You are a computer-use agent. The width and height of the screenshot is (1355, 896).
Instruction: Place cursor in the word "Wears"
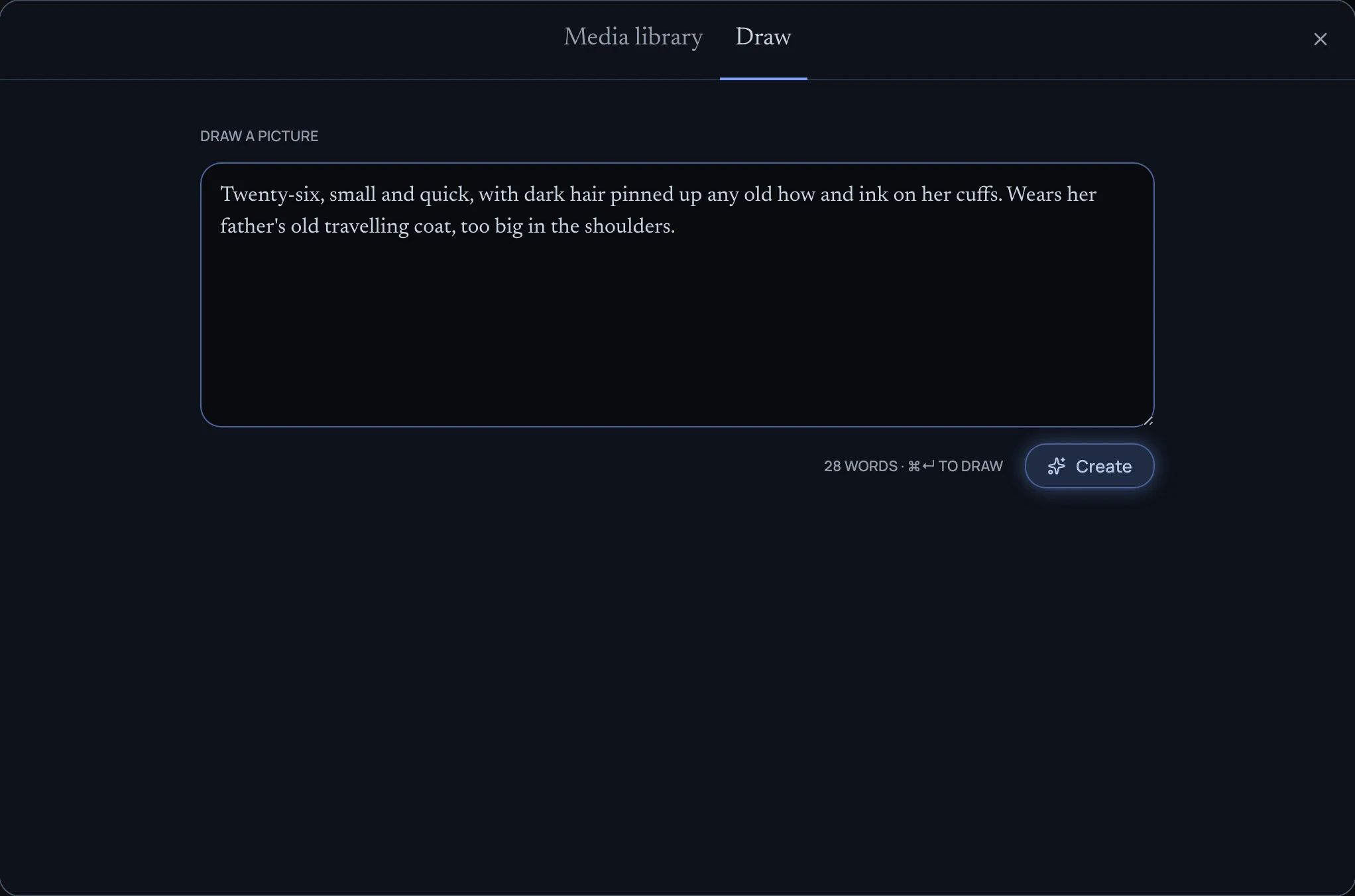(x=1033, y=195)
